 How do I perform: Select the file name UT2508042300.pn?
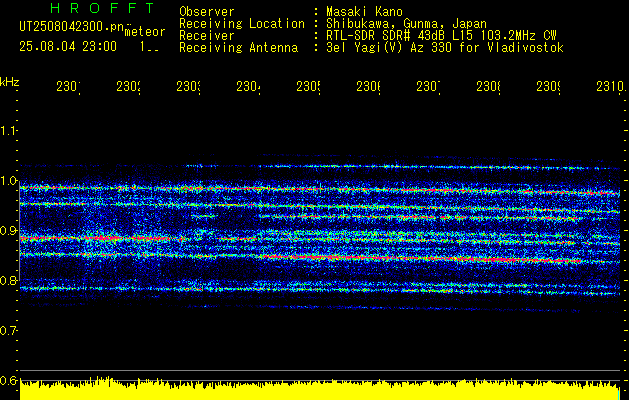(72, 26)
